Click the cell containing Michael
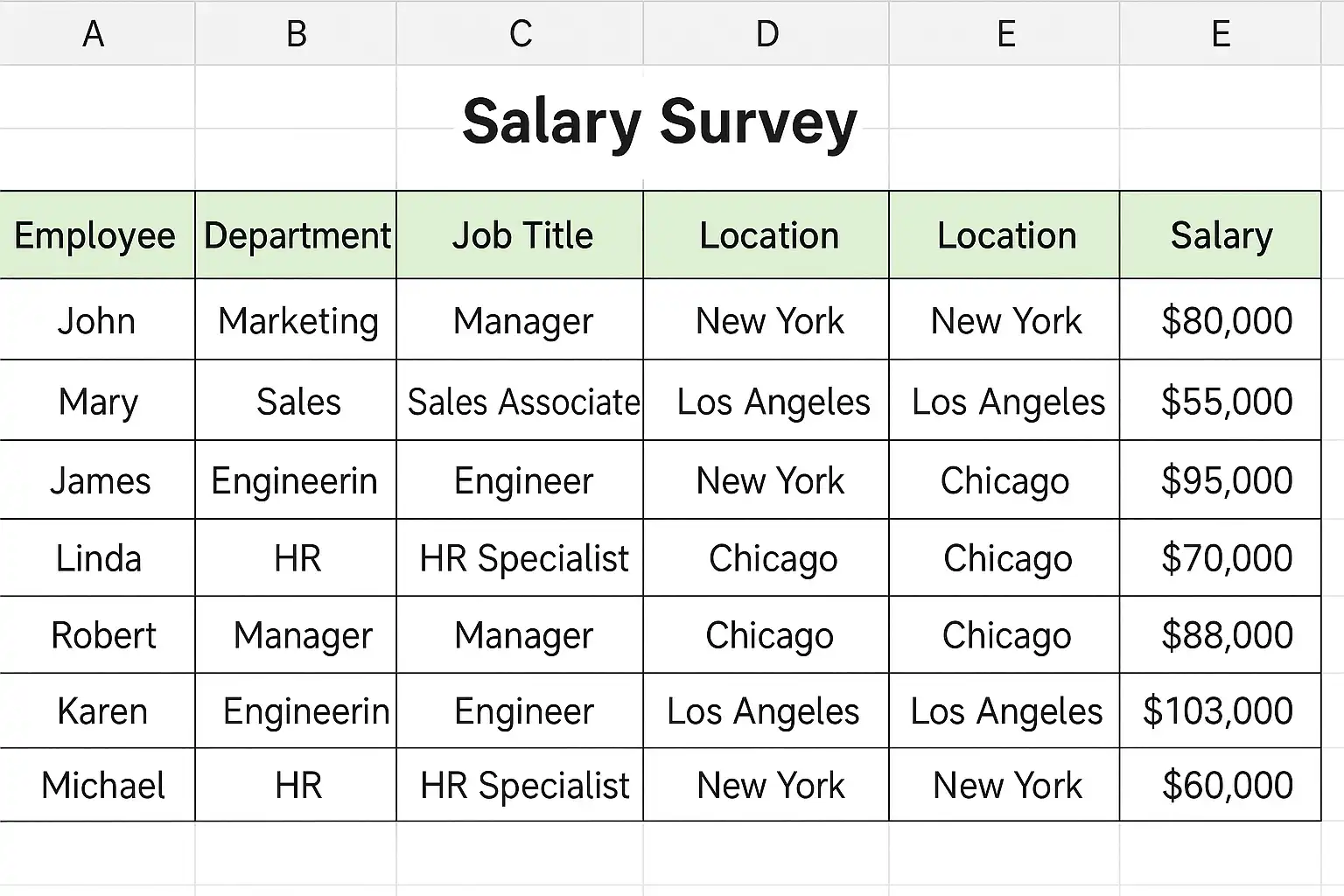1344x896 pixels. [103, 786]
